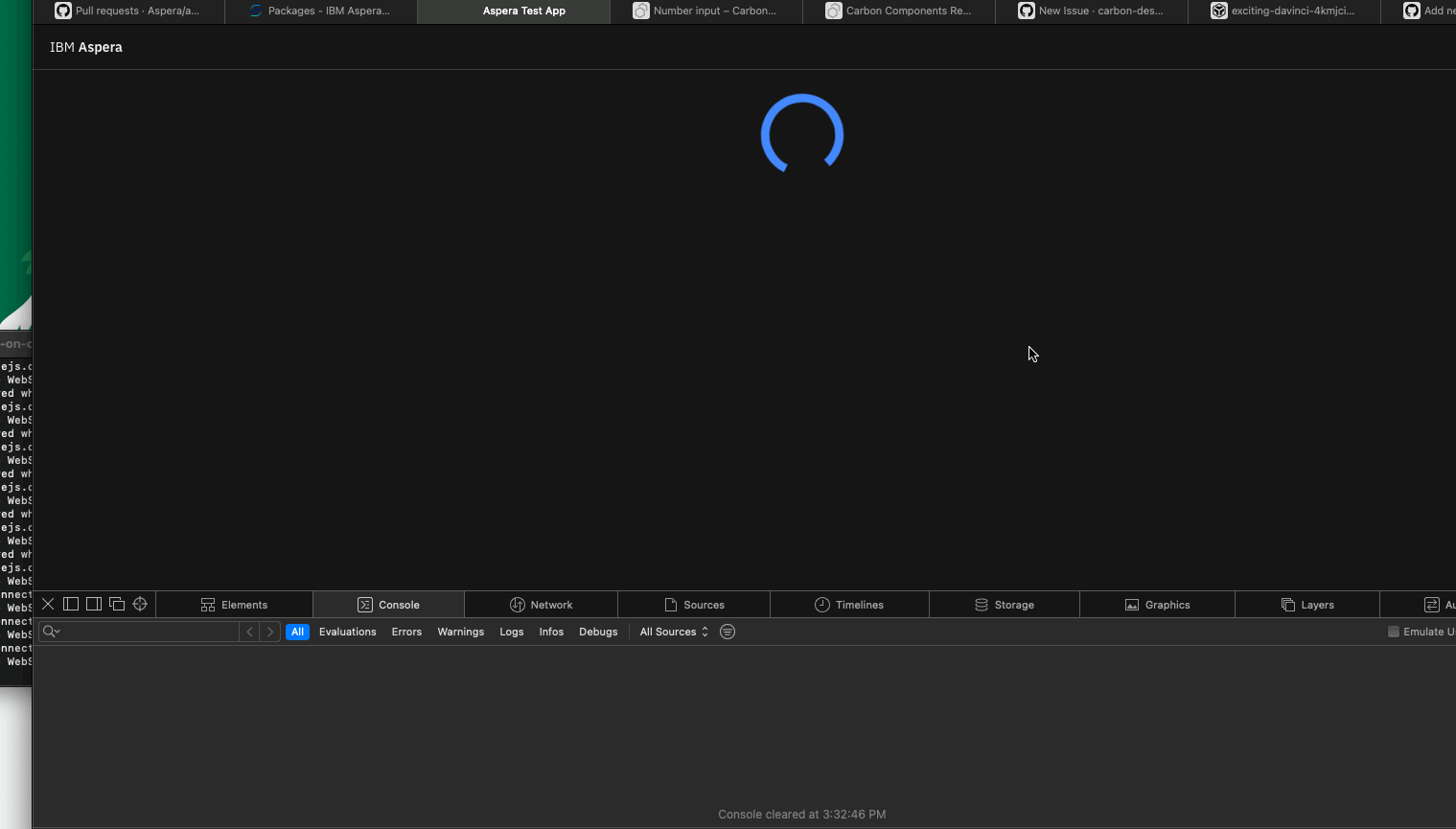Enable the Emulate User checkbox

coord(1393,631)
